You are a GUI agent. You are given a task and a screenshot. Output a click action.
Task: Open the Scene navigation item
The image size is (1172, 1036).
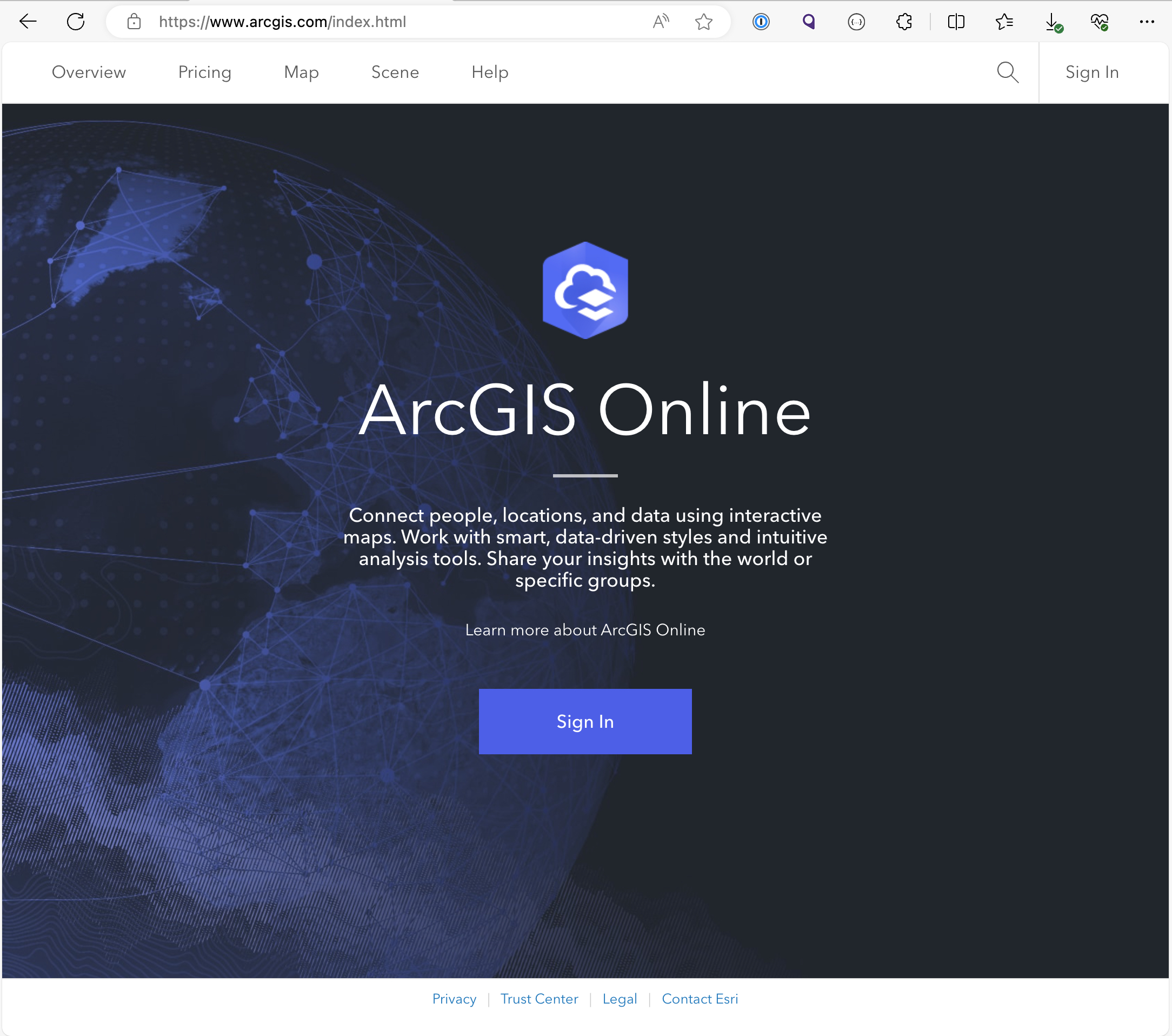click(x=395, y=72)
